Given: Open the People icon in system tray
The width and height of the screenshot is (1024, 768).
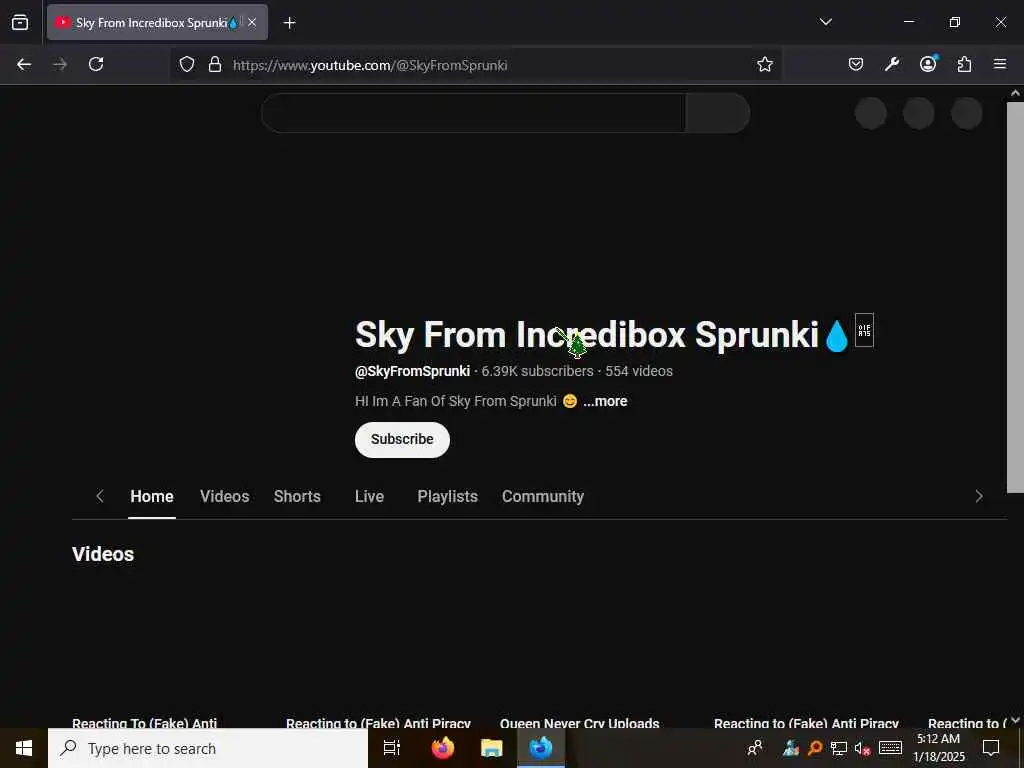Looking at the screenshot, I should coord(754,748).
